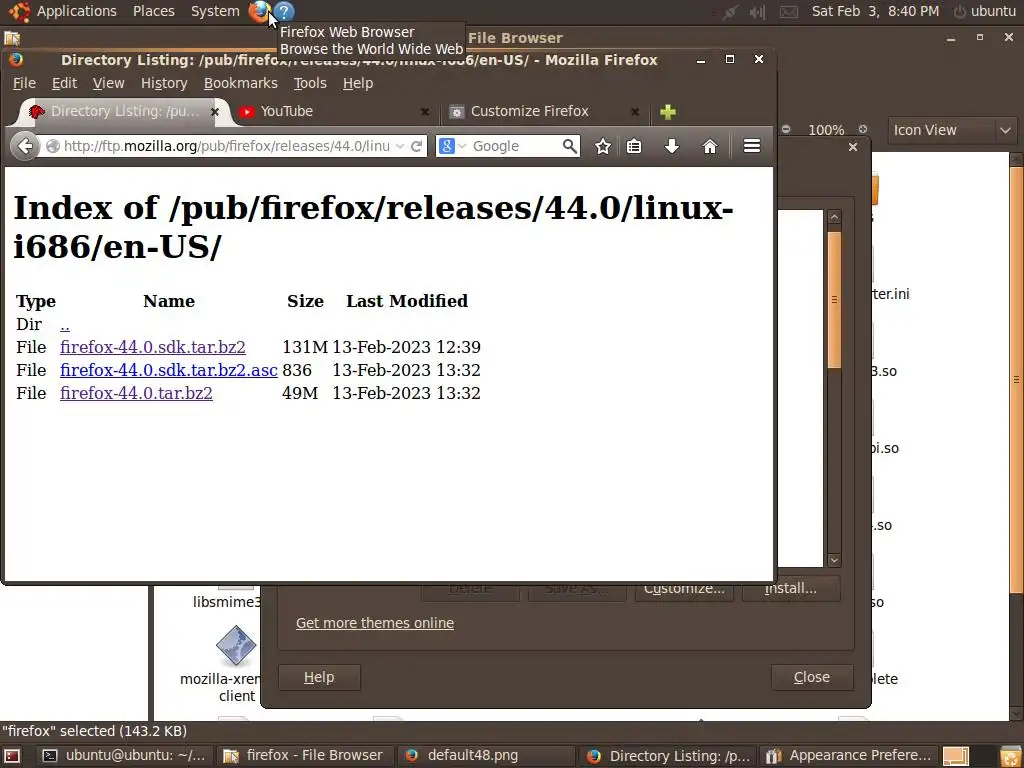Open firefox-44.0.sdk.tar.bz2 link
The image size is (1024, 768).
pyautogui.click(x=153, y=347)
